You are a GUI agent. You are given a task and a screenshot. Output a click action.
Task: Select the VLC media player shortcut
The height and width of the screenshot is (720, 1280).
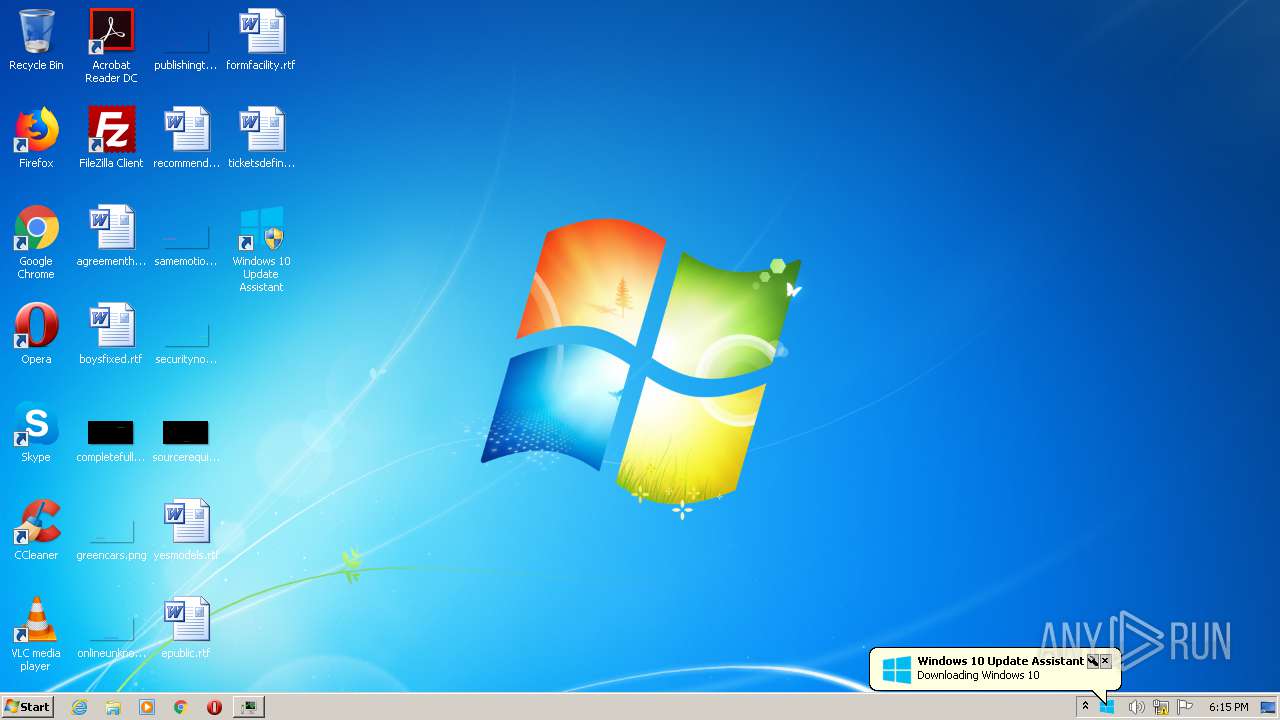click(36, 634)
